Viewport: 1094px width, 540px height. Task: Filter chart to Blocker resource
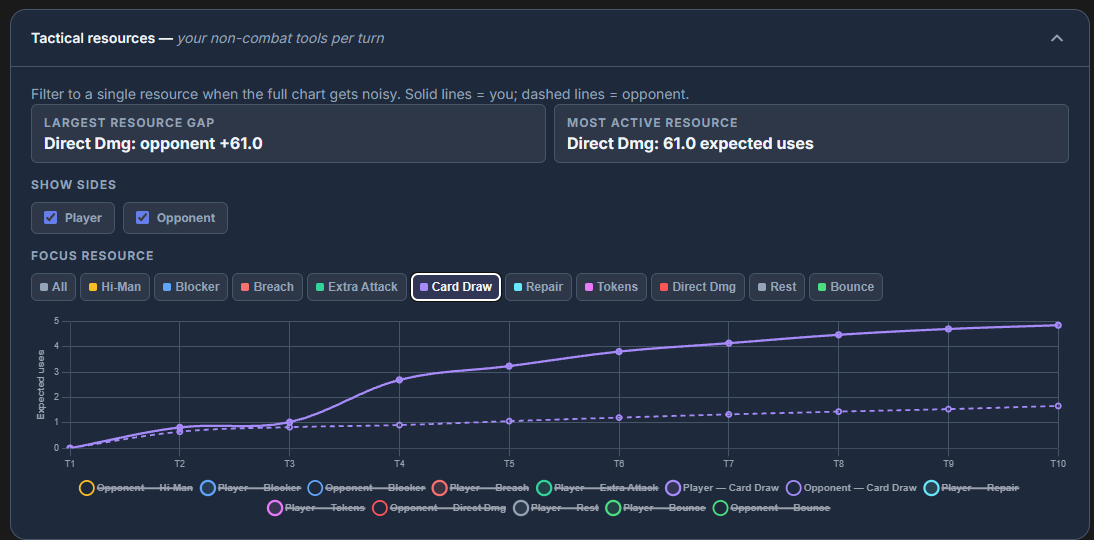pos(190,287)
